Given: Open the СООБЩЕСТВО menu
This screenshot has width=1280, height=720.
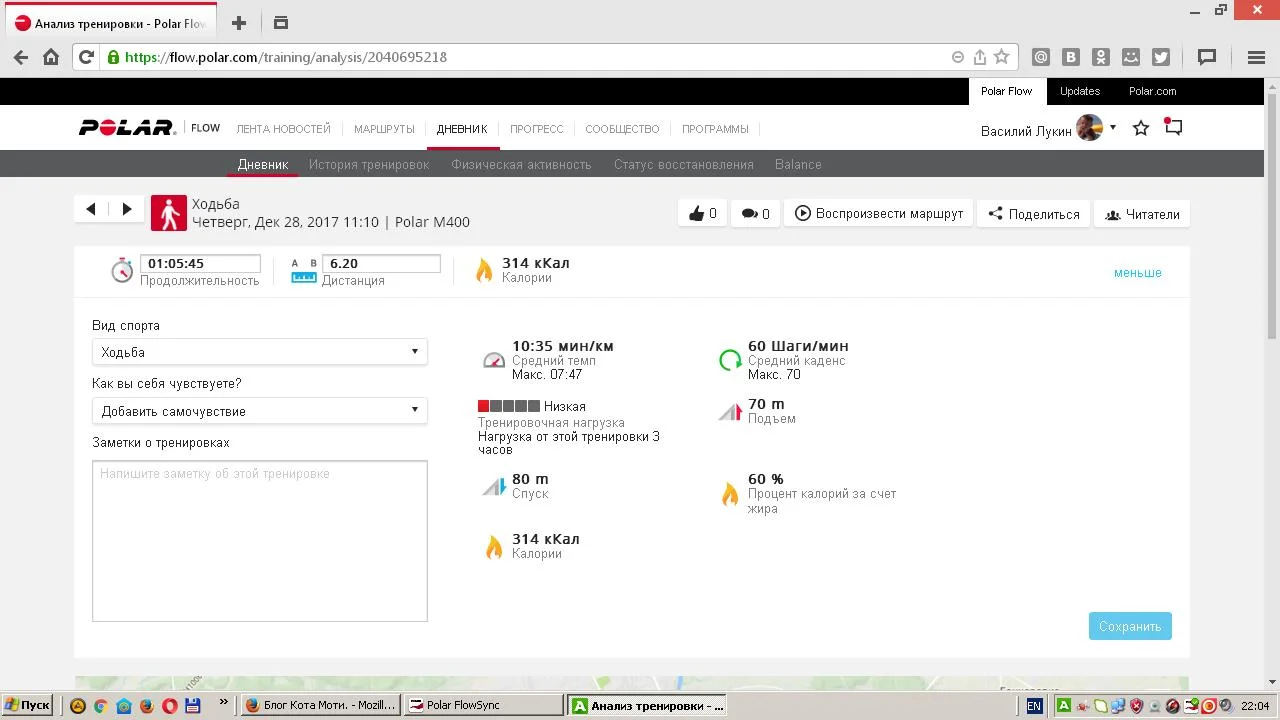Looking at the screenshot, I should [622, 129].
